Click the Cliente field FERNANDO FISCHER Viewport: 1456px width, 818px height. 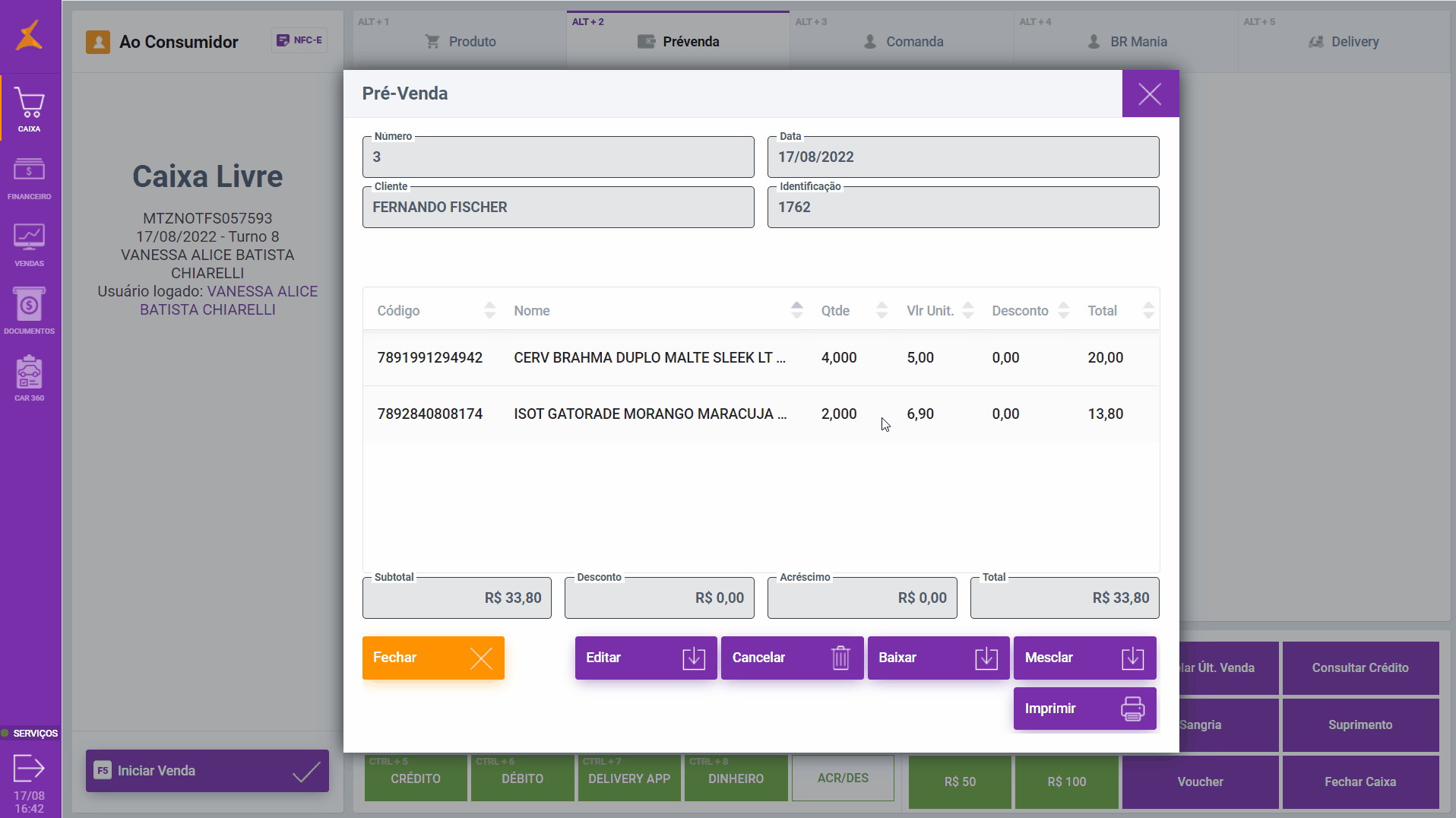[559, 208]
